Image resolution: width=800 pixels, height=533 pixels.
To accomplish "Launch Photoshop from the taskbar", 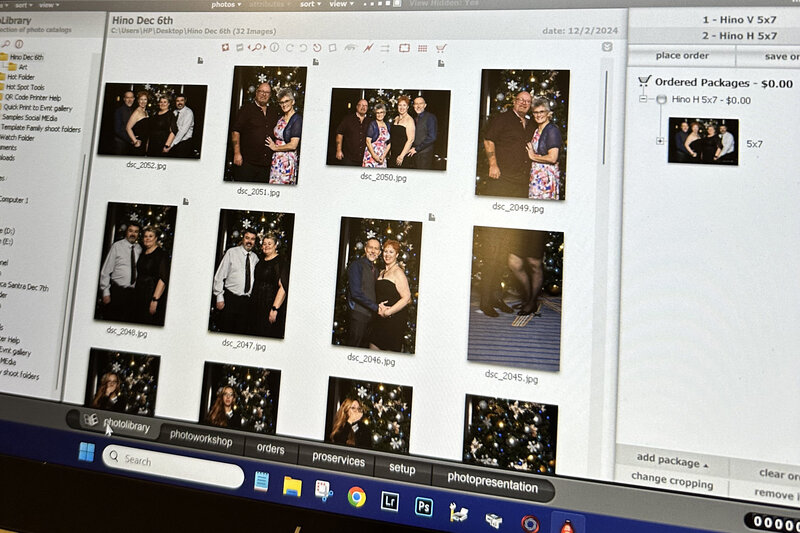I will point(424,506).
